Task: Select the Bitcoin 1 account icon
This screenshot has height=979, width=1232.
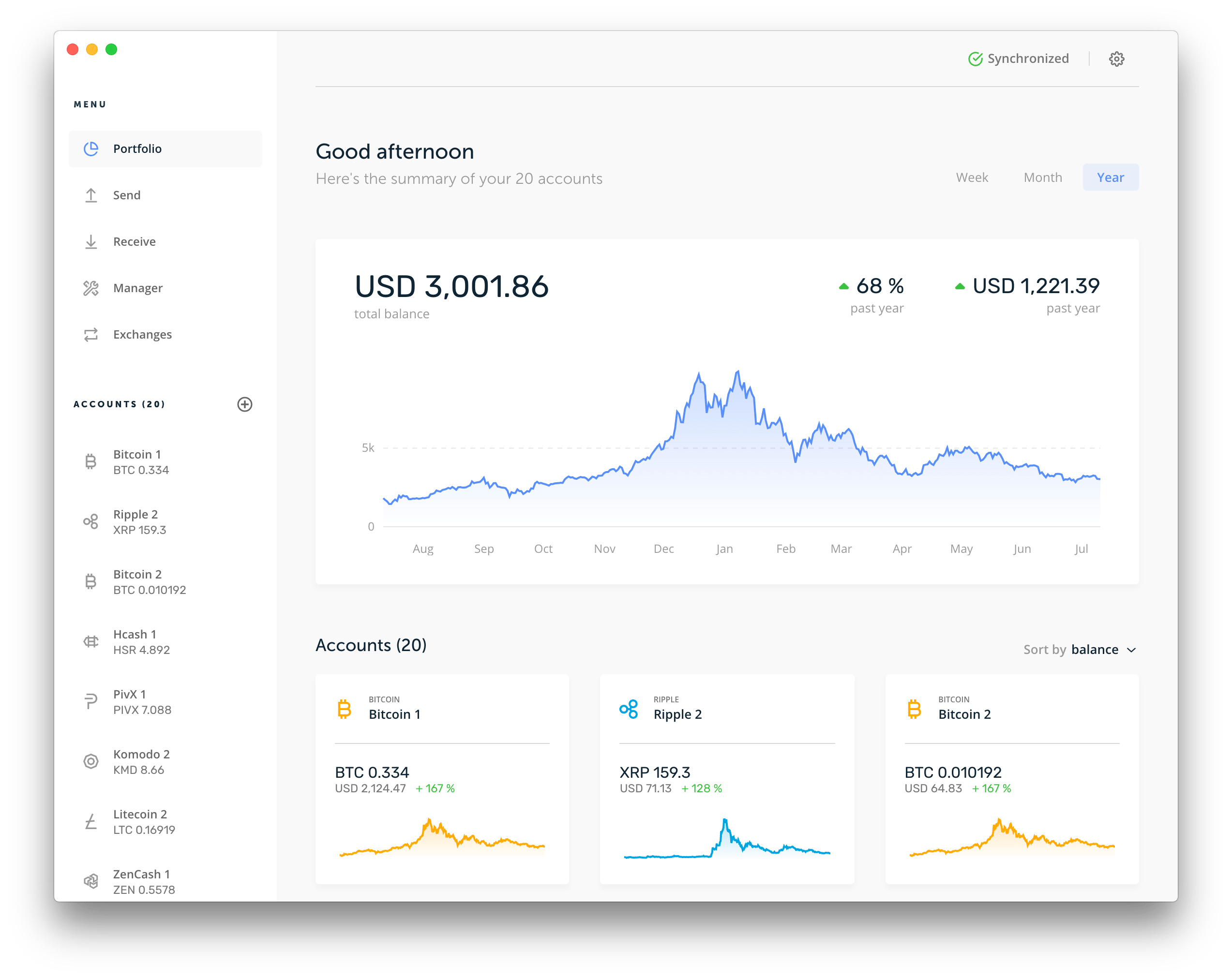Action: coord(90,461)
